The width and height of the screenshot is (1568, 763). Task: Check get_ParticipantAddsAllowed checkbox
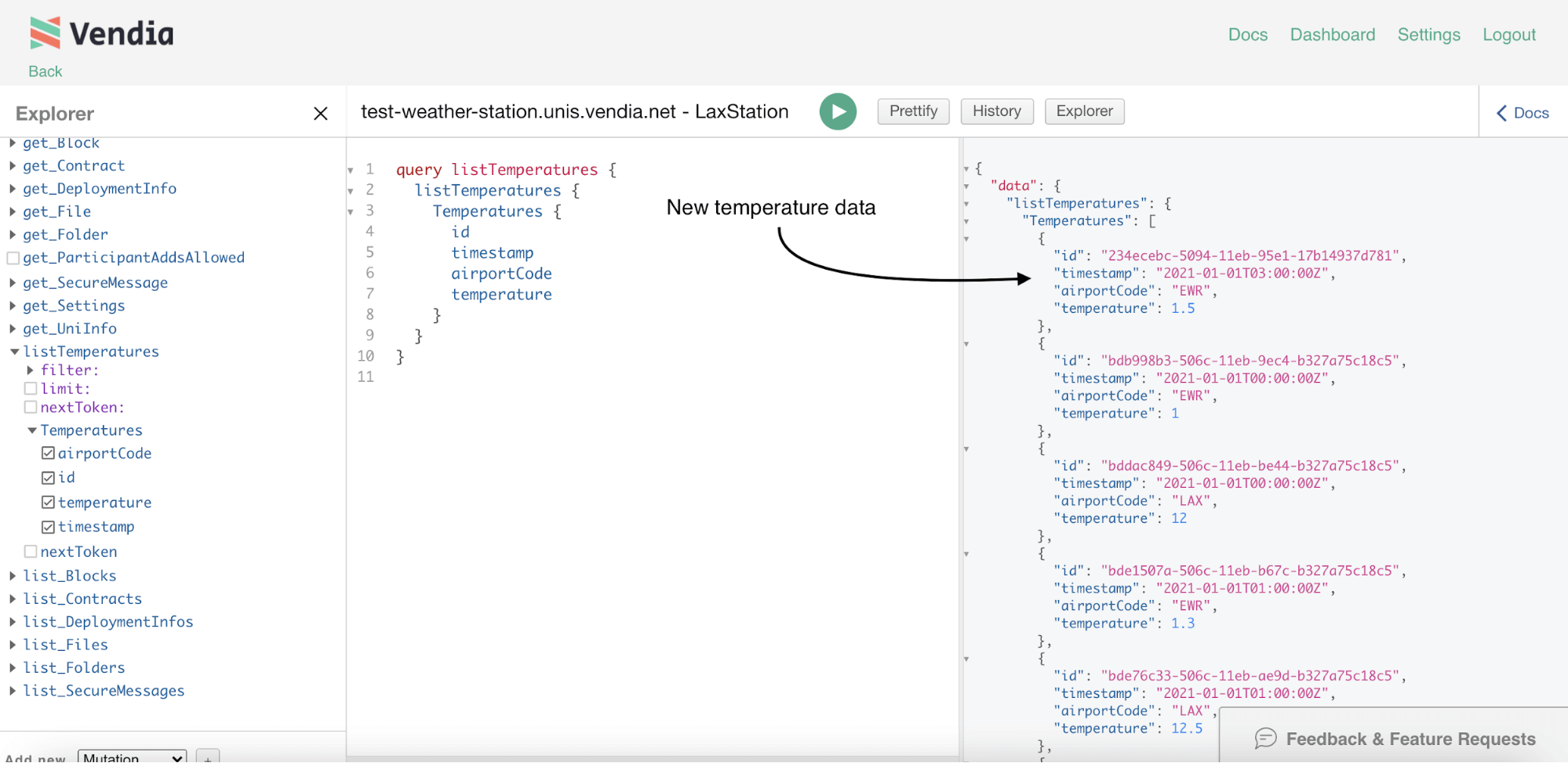click(x=13, y=258)
